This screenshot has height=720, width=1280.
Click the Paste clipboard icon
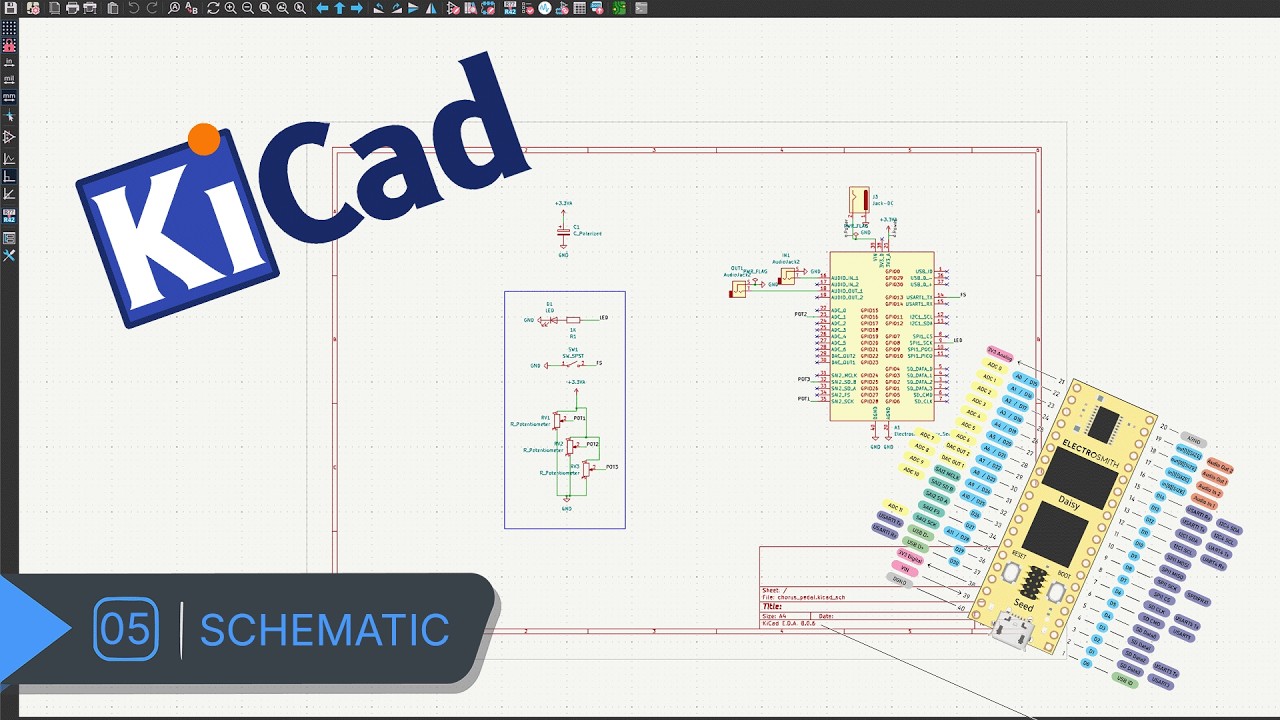pyautogui.click(x=113, y=8)
